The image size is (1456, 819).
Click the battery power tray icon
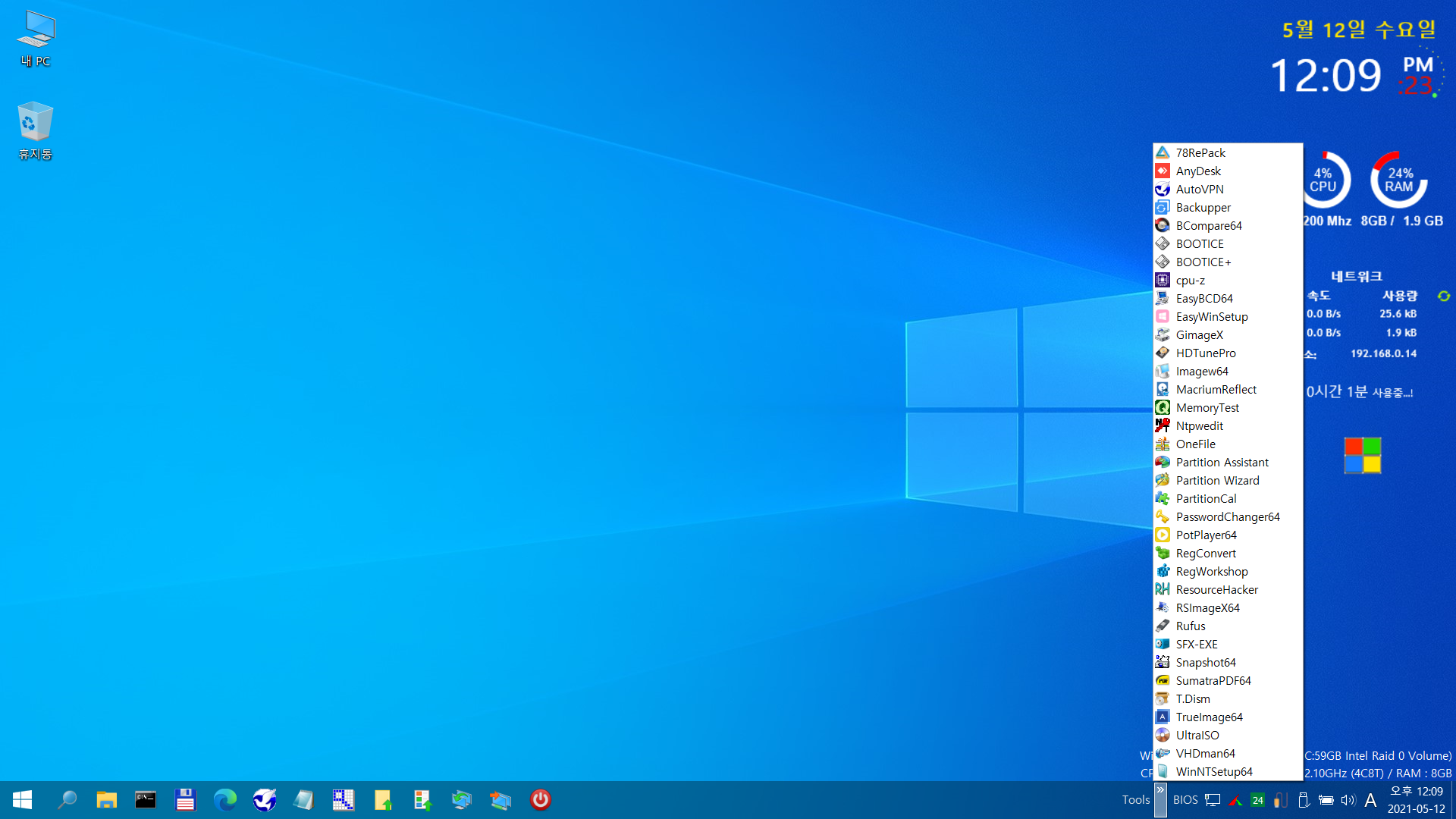tap(1326, 800)
